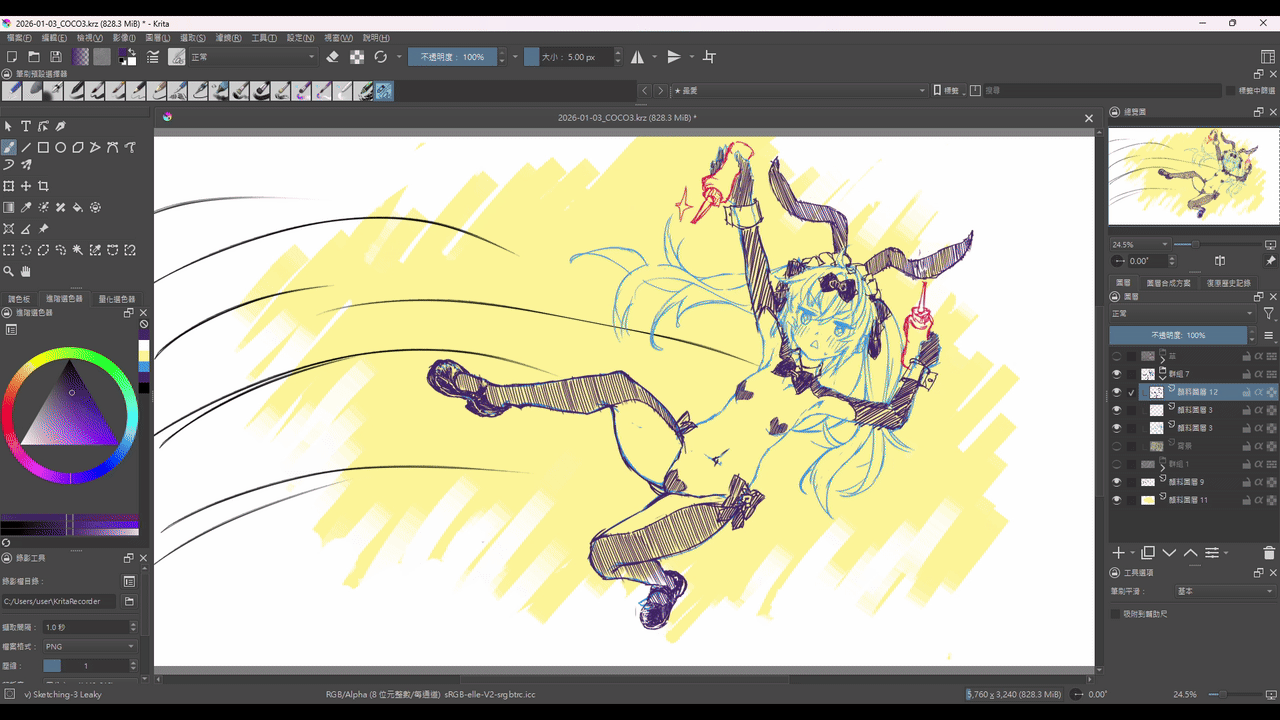Browse for recording folder with folder button

tap(129, 601)
